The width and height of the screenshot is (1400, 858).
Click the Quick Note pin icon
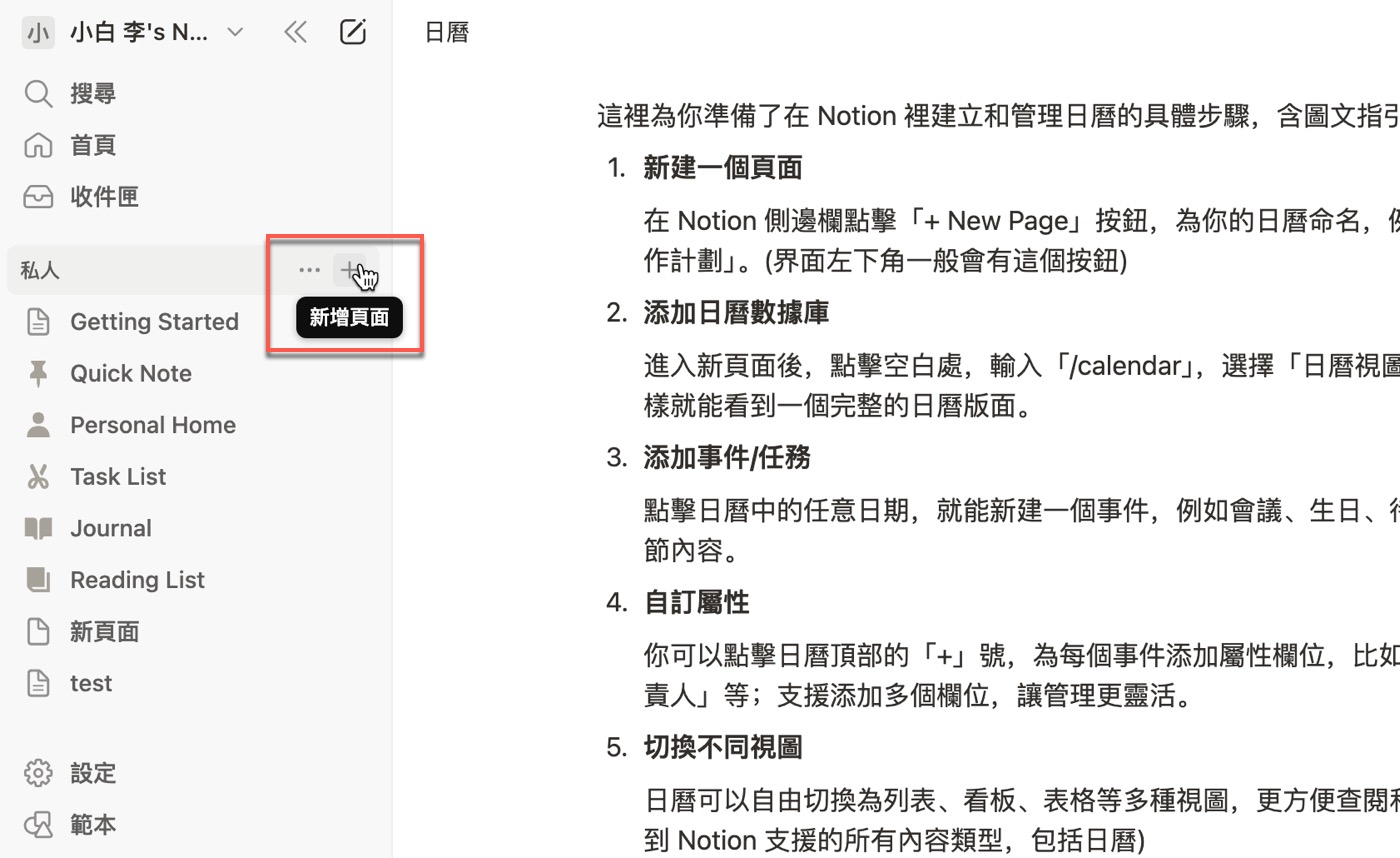click(x=38, y=374)
